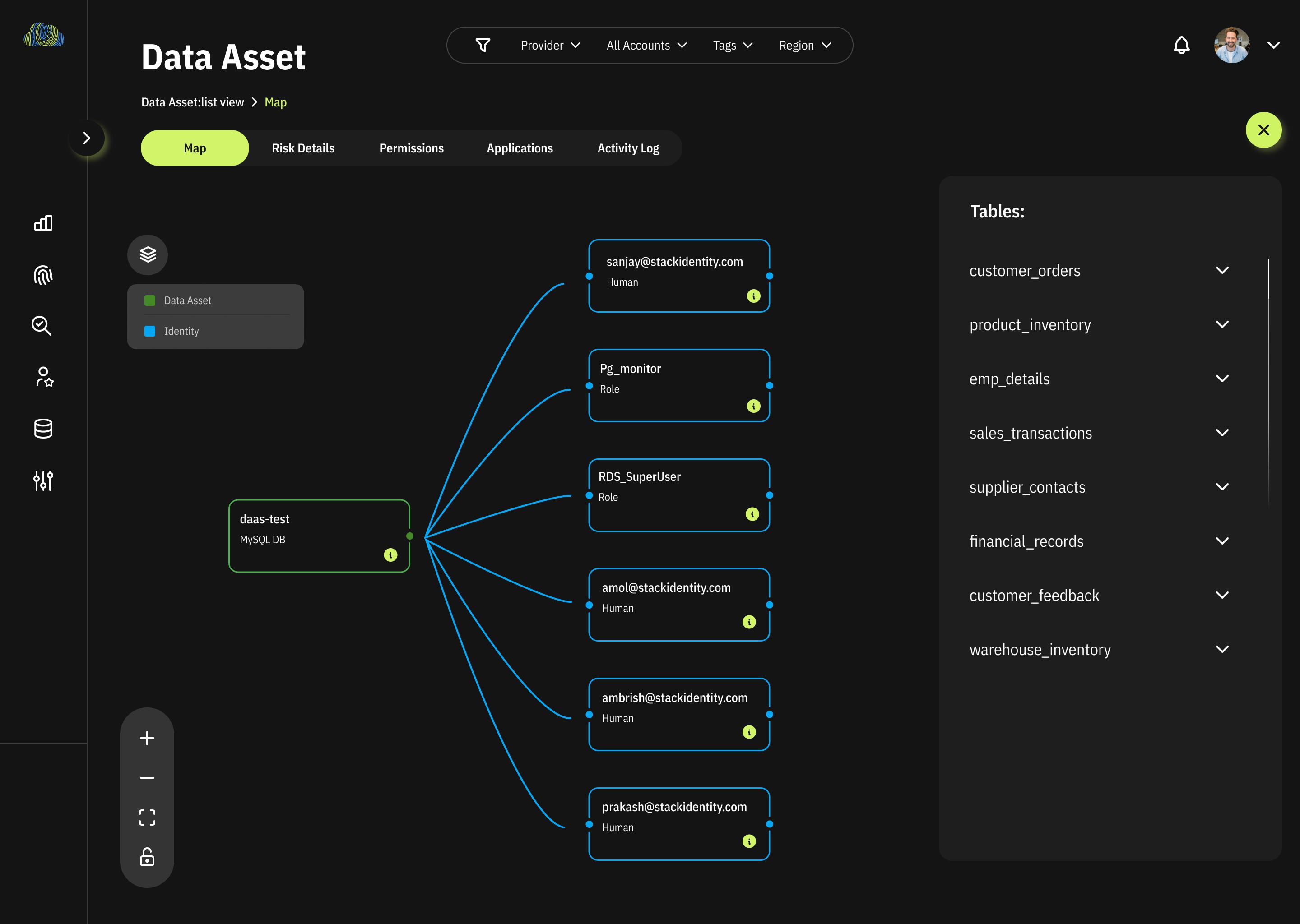Select the ambrish@stackidentity.com node
This screenshot has width=1300, height=924.
click(x=679, y=715)
